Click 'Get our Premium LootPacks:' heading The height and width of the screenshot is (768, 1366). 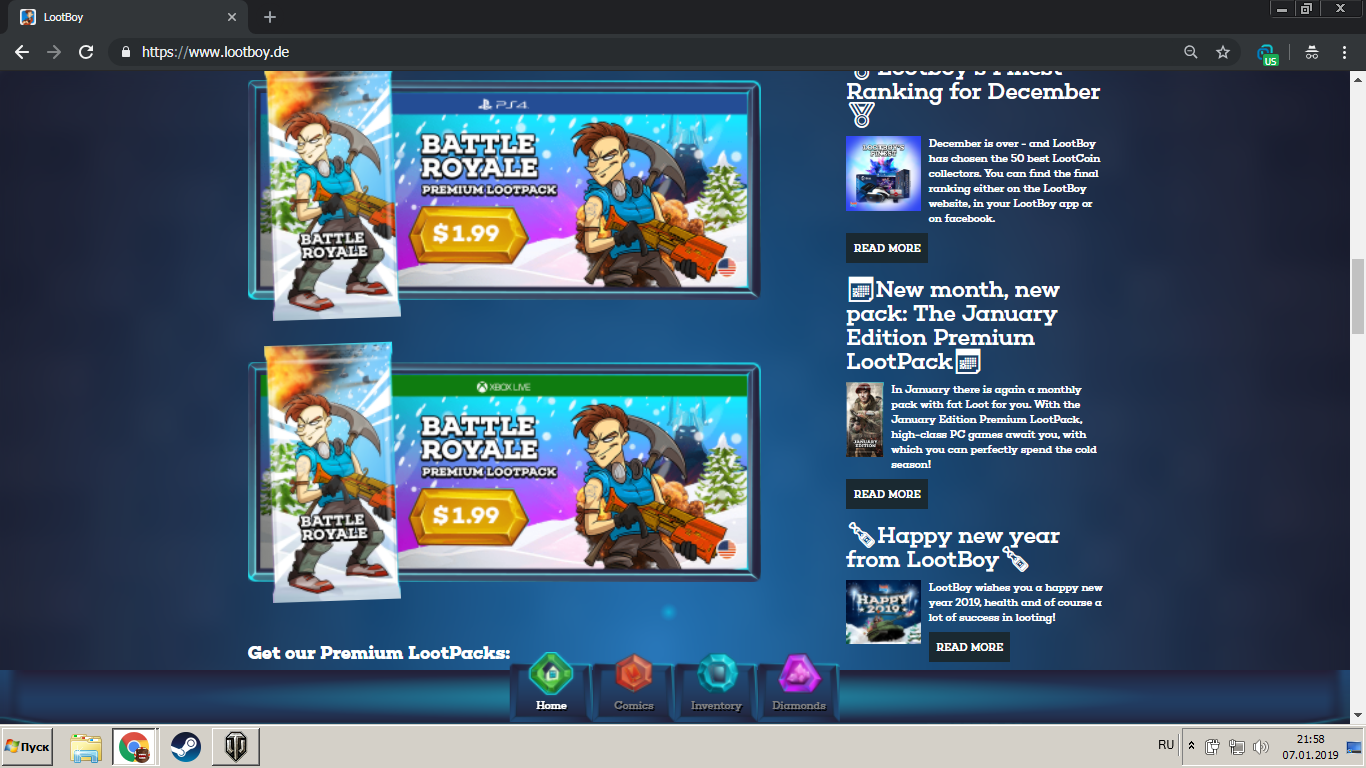379,653
